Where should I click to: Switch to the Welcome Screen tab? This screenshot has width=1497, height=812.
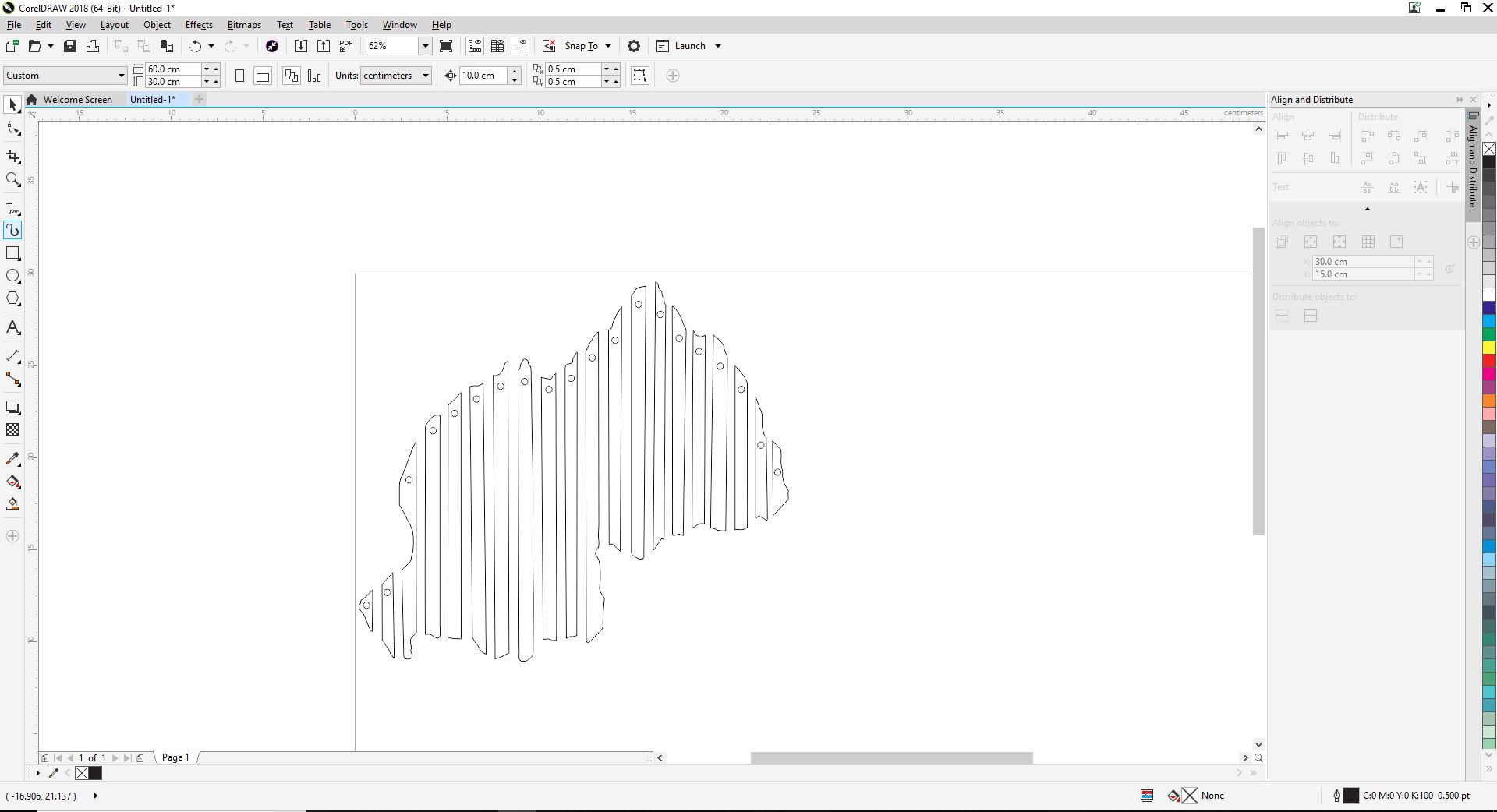tap(78, 100)
